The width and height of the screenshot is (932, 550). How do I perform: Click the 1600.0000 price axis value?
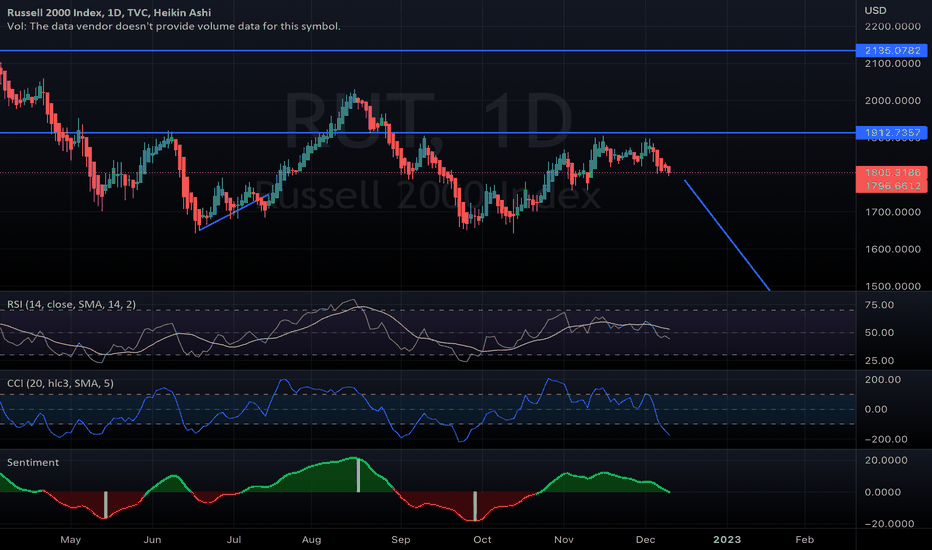pos(893,249)
